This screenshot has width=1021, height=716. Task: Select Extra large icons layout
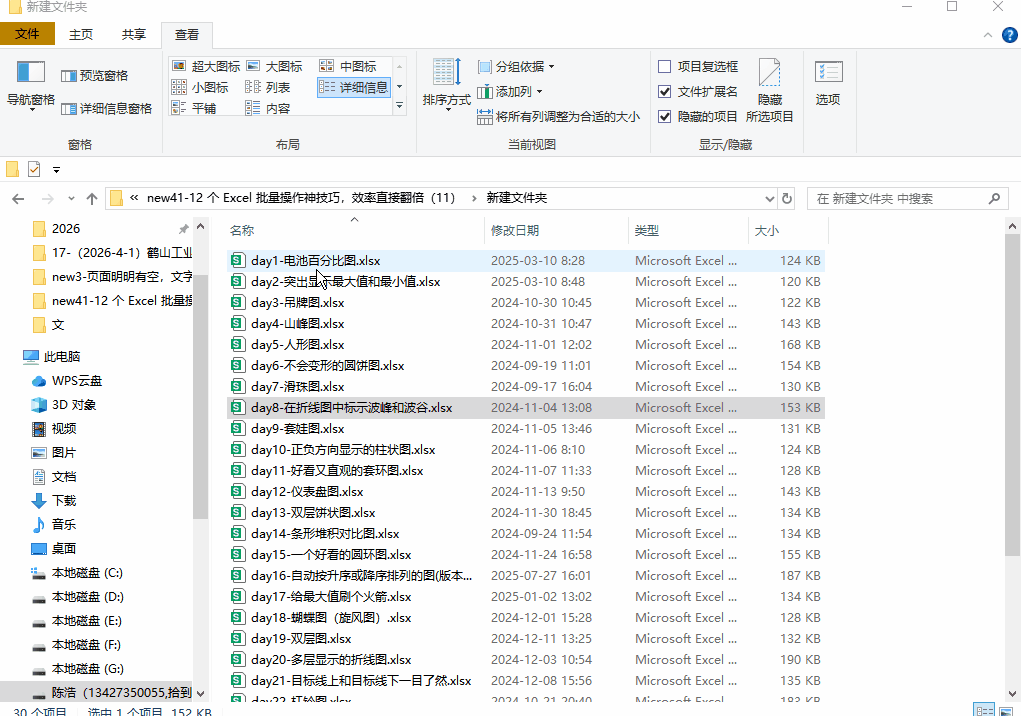206,66
